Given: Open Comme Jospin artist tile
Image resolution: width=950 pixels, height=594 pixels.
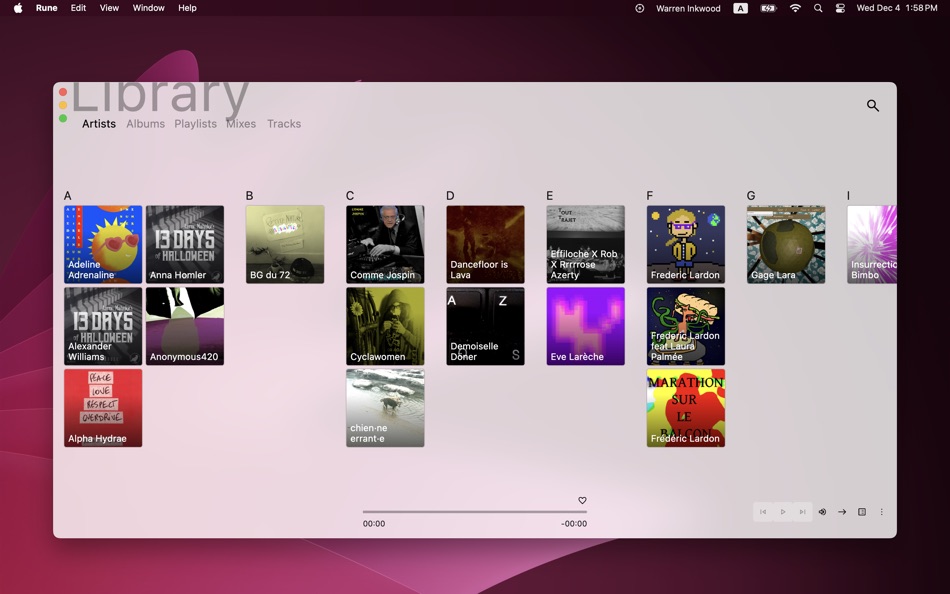Looking at the screenshot, I should point(385,244).
